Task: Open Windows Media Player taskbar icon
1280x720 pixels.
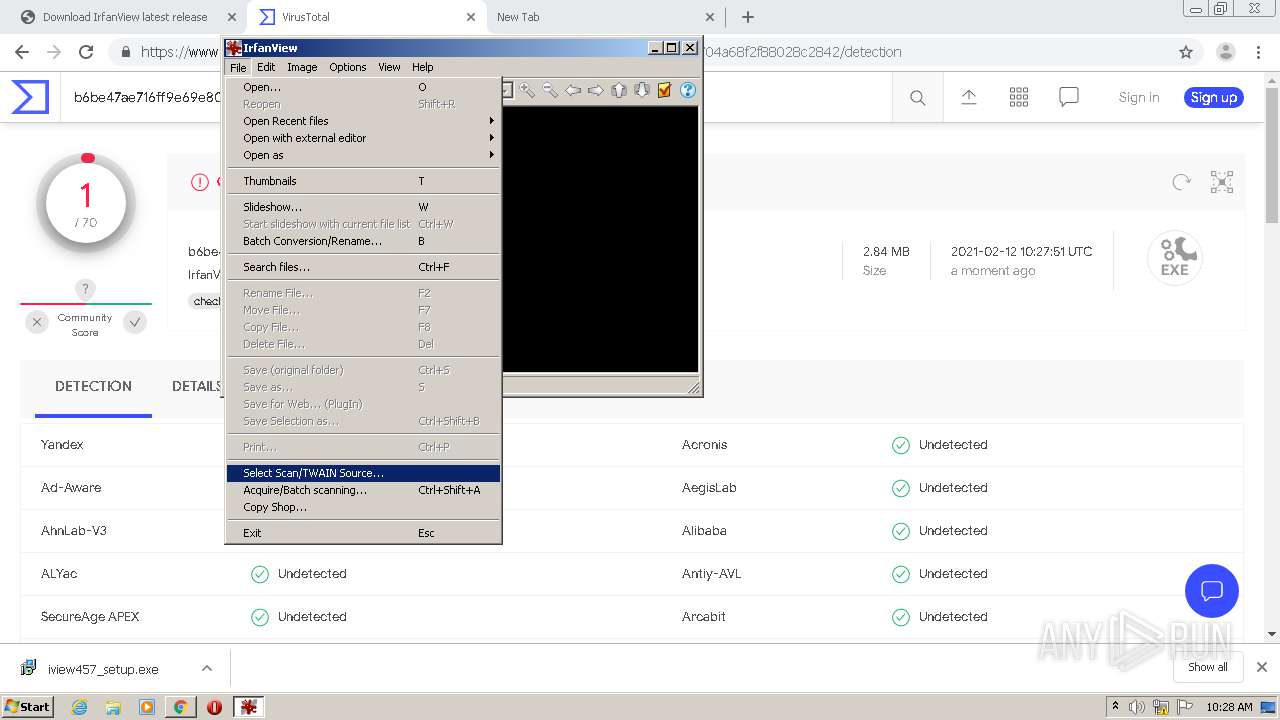Action: click(147, 707)
